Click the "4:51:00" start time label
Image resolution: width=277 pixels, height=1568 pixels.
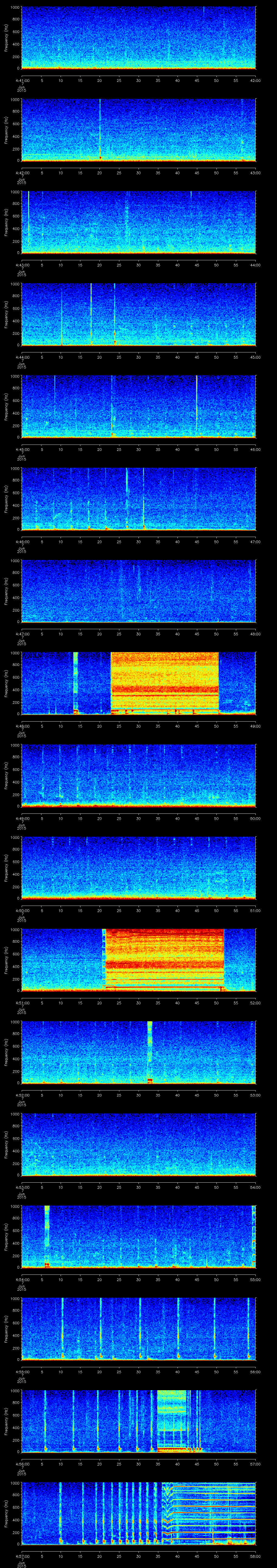pos(22,1003)
